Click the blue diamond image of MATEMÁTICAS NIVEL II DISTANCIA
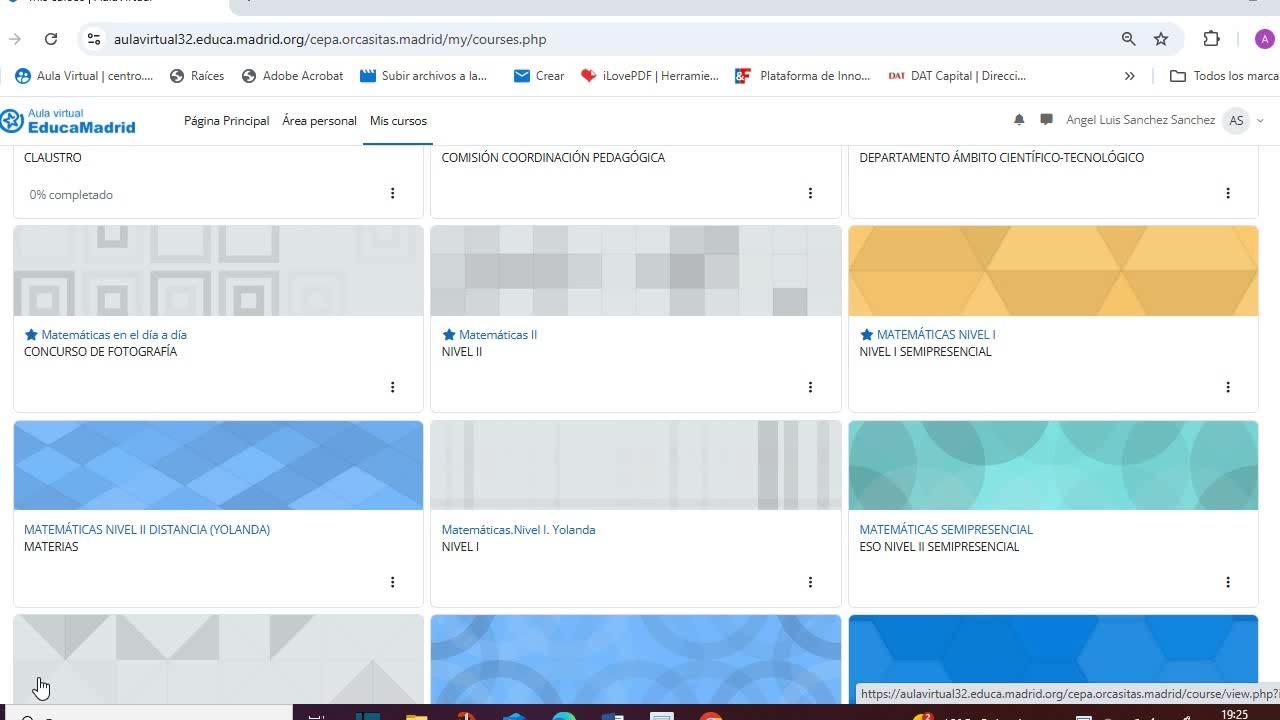 (218, 465)
